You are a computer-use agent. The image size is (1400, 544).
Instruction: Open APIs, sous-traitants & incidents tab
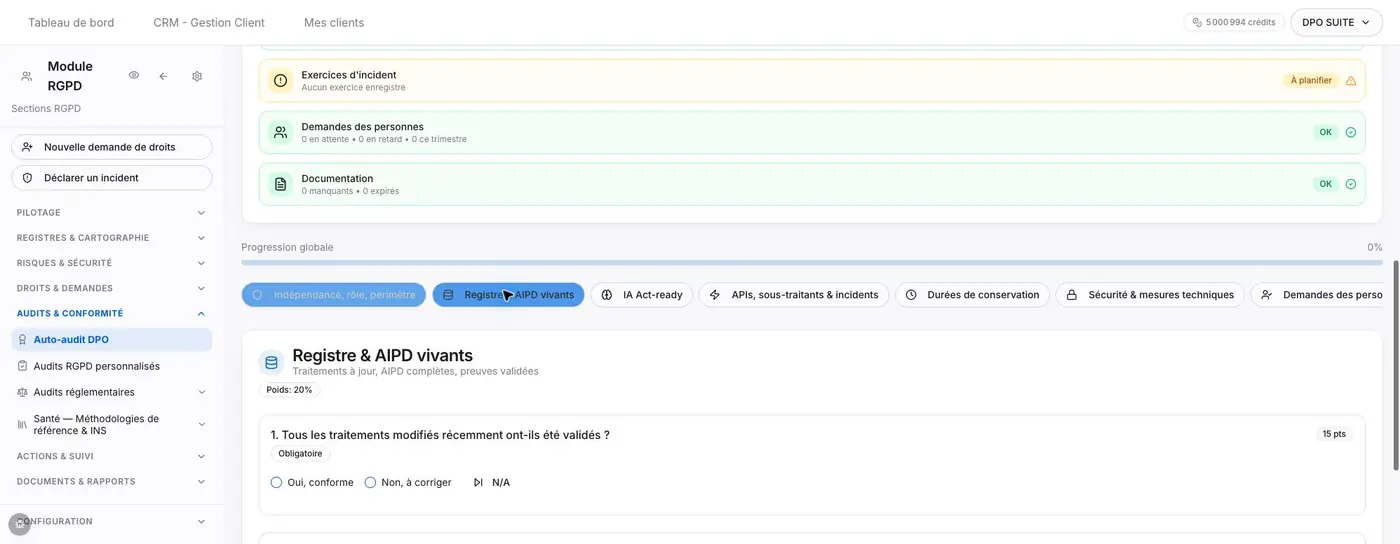click(x=794, y=295)
